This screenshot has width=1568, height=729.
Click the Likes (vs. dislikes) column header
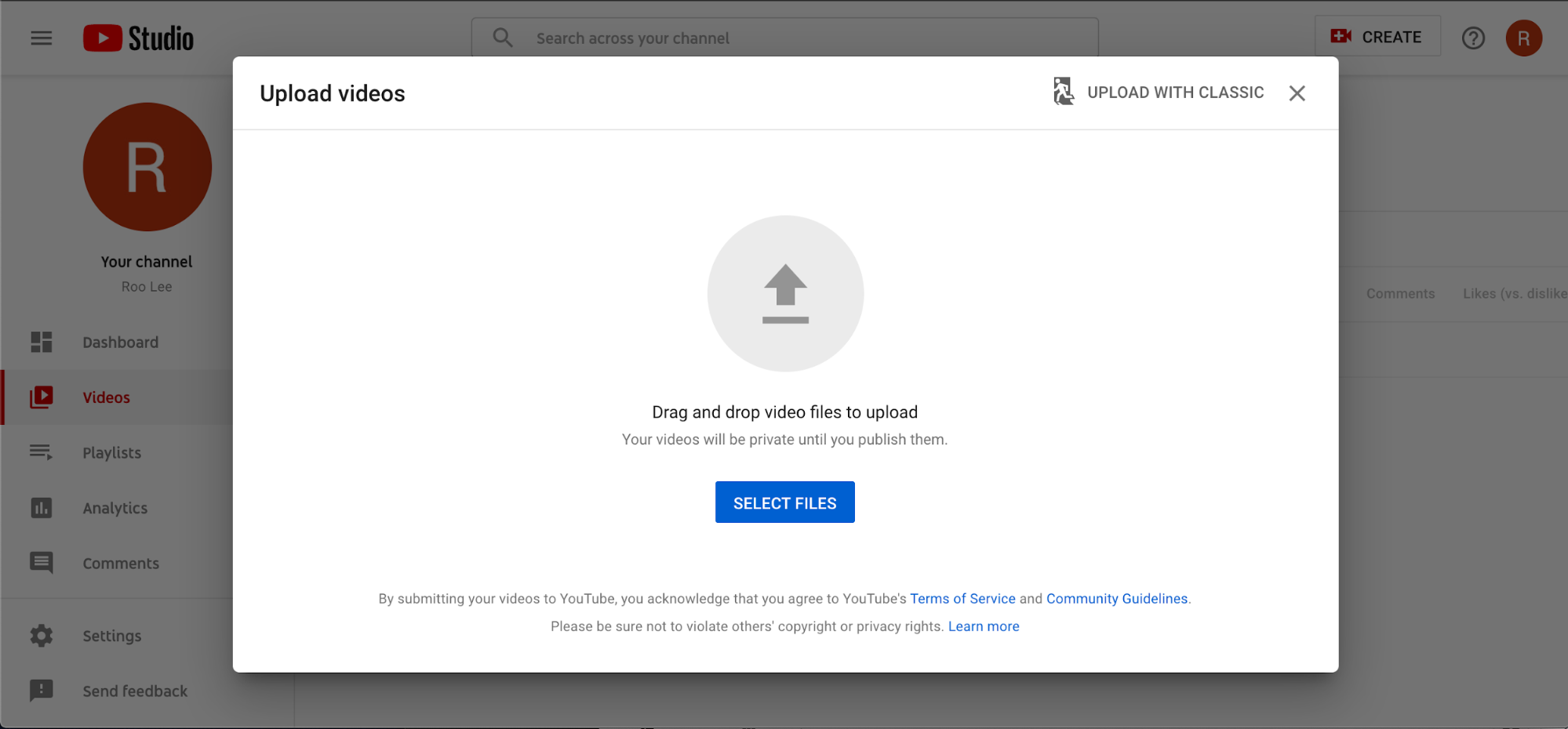pos(1515,293)
